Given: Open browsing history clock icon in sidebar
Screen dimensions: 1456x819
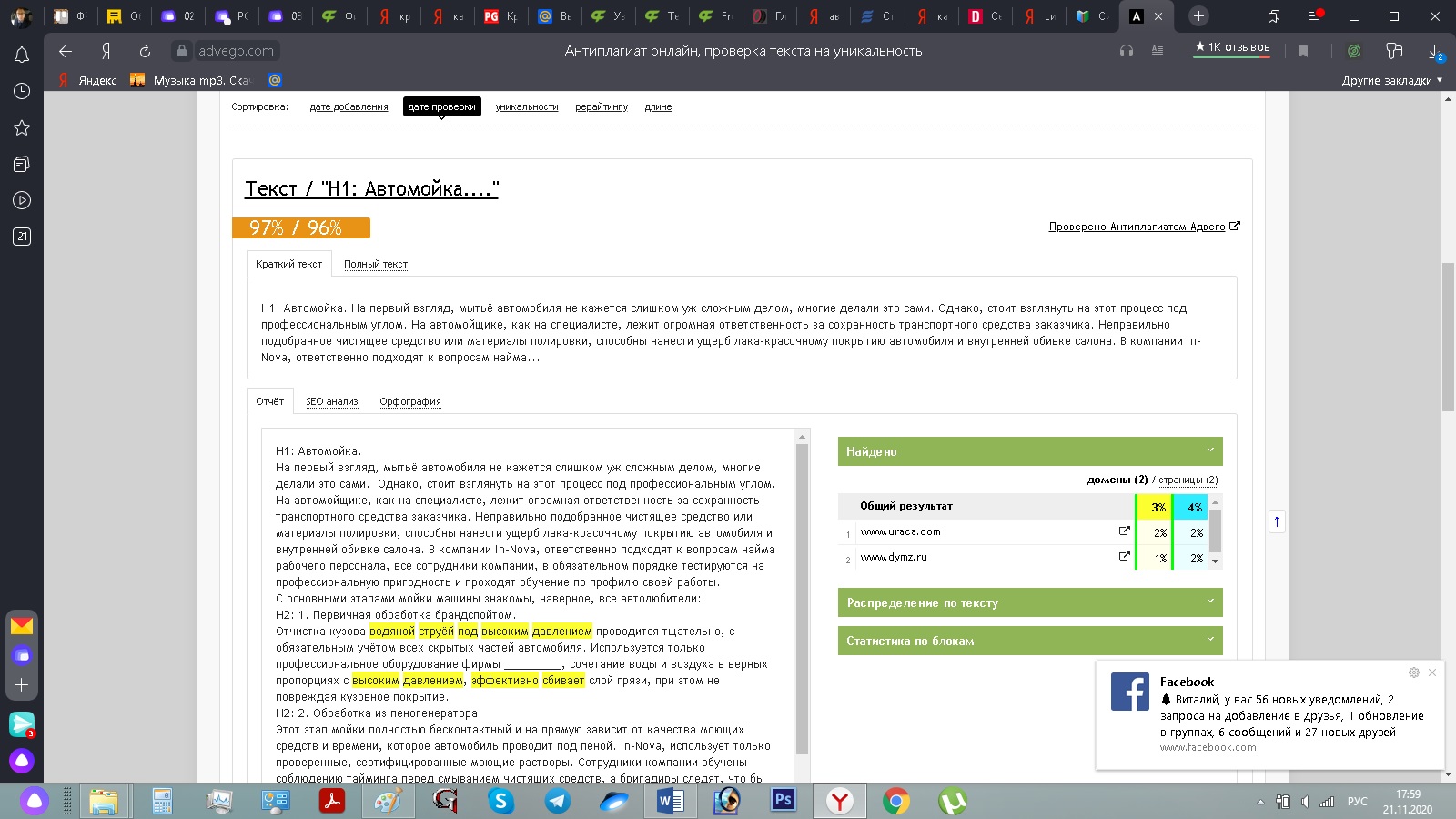Looking at the screenshot, I should [22, 91].
